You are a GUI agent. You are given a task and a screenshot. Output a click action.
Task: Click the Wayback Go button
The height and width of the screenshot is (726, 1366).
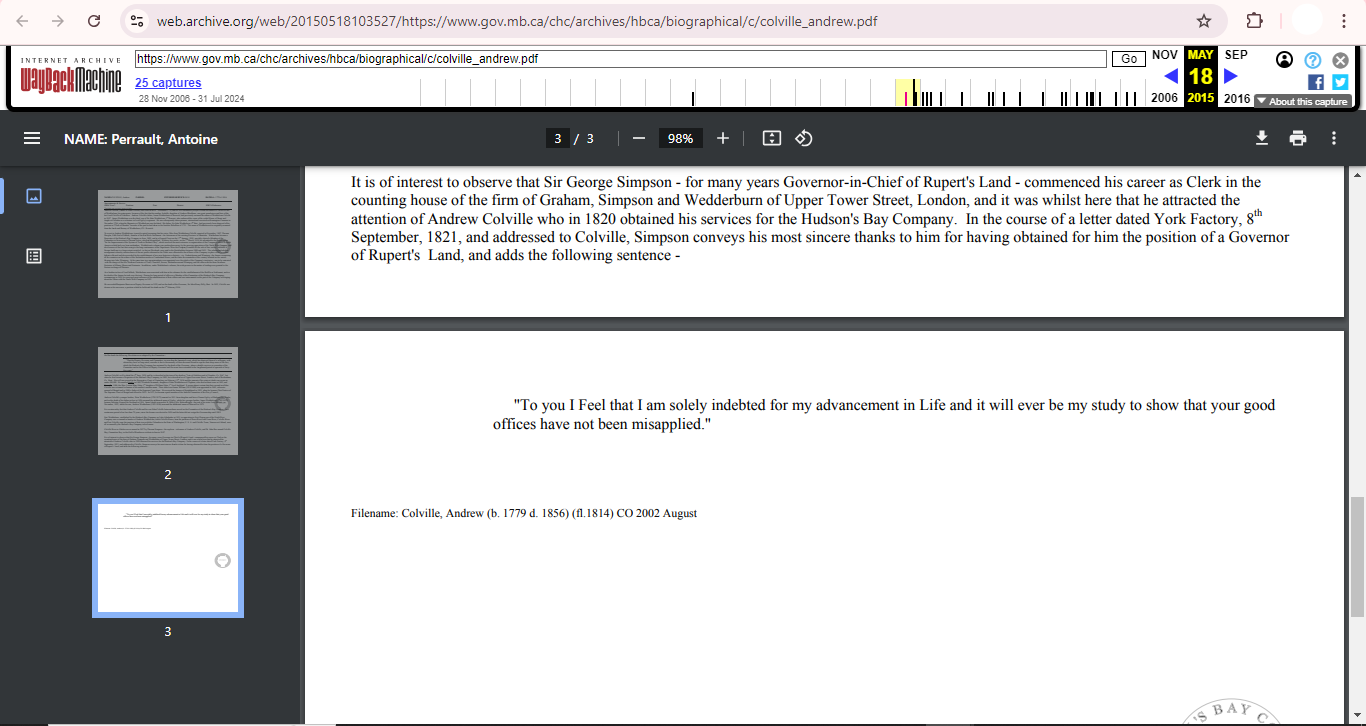tap(1129, 59)
